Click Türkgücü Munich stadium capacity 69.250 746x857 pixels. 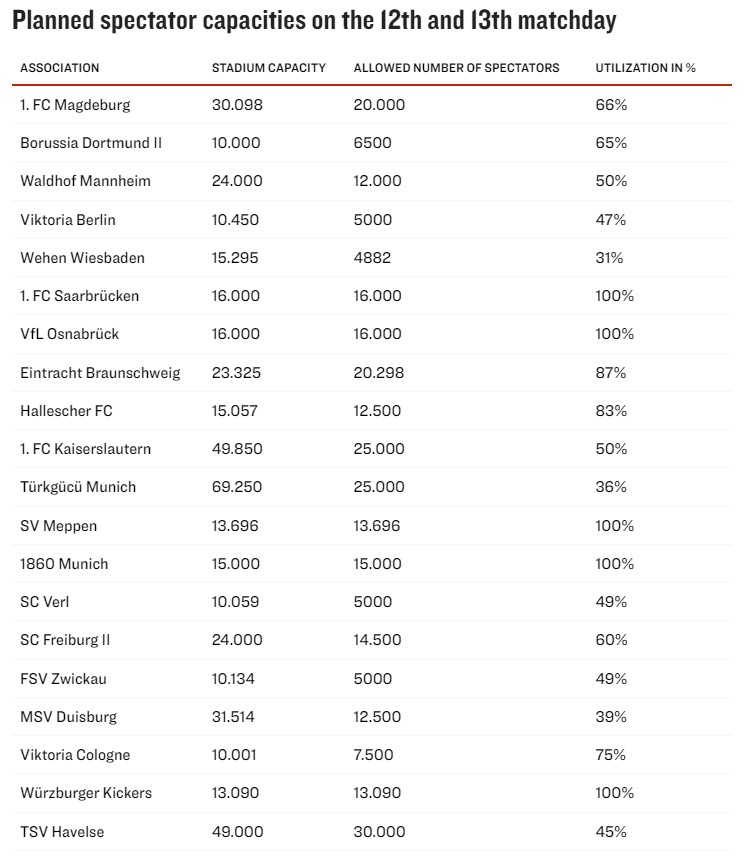[237, 487]
